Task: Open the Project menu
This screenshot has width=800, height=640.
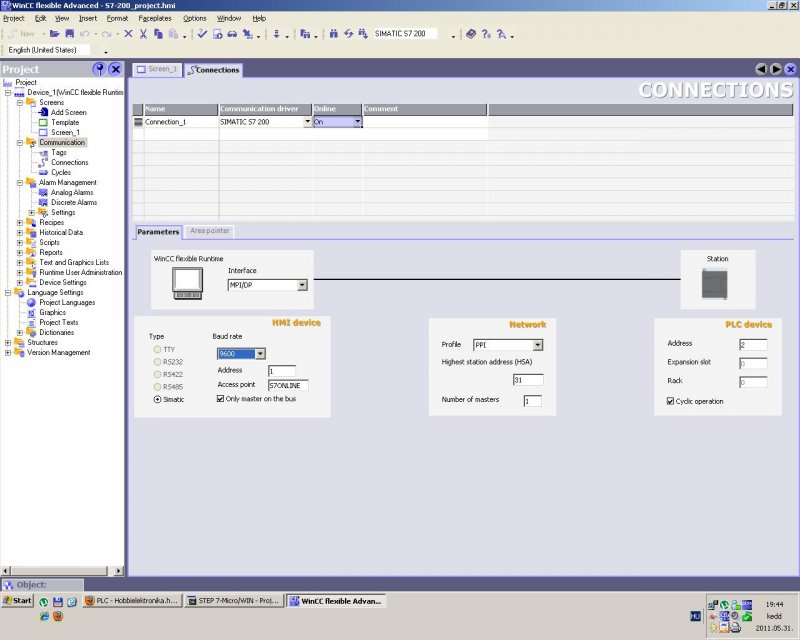Action: pos(14,18)
